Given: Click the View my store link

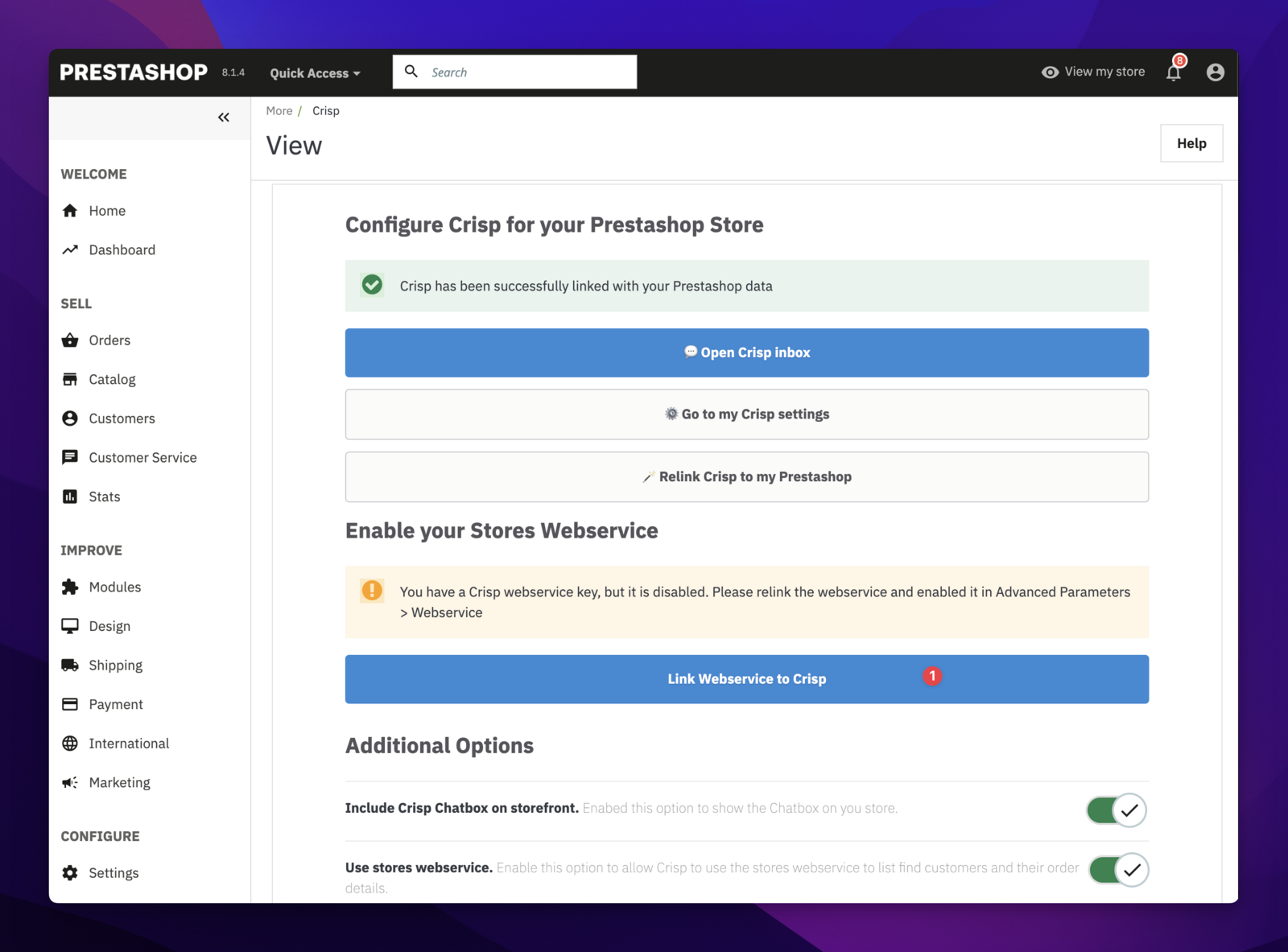Looking at the screenshot, I should coord(1104,72).
